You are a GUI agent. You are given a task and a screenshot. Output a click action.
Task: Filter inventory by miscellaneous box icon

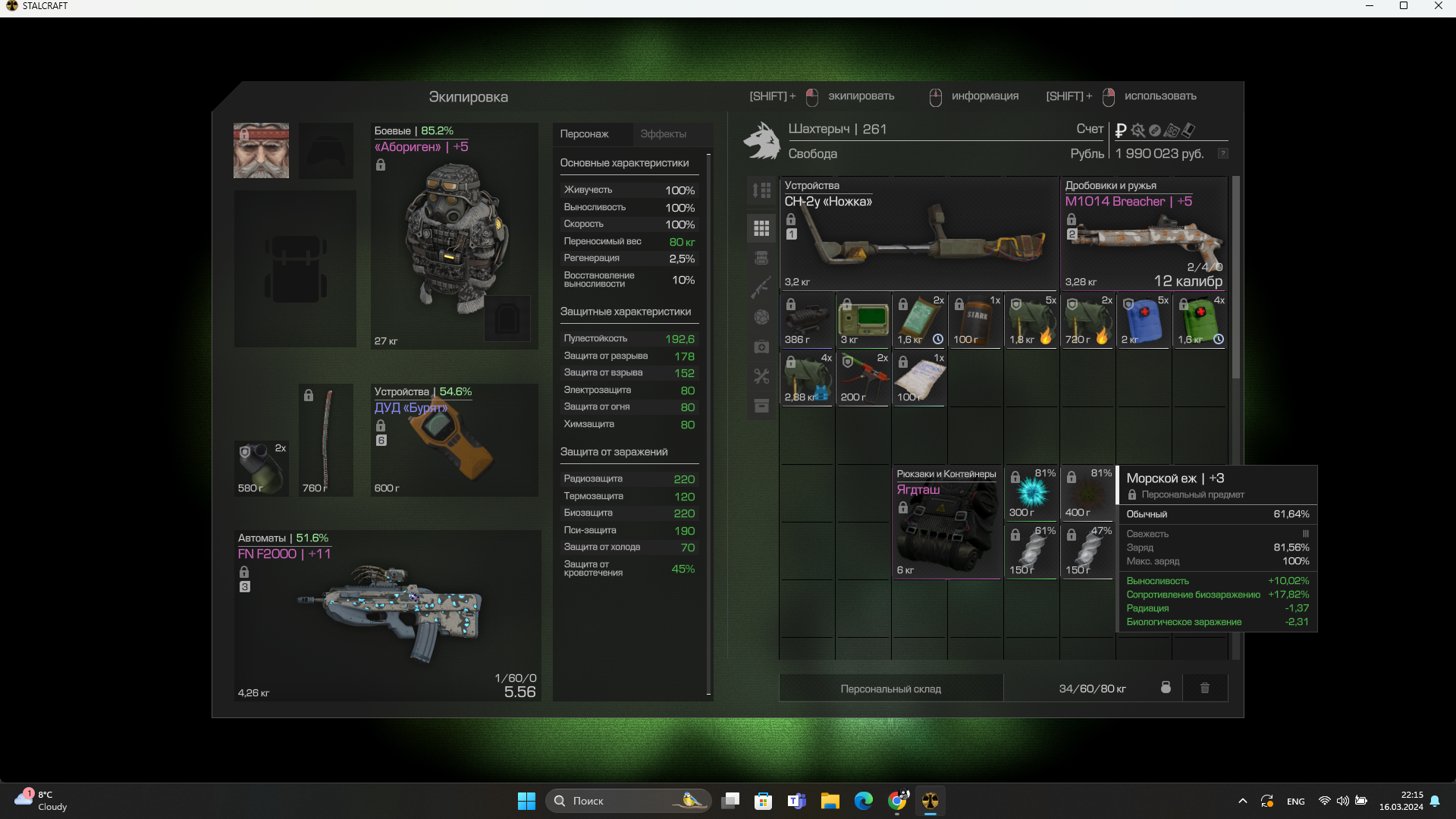click(761, 406)
